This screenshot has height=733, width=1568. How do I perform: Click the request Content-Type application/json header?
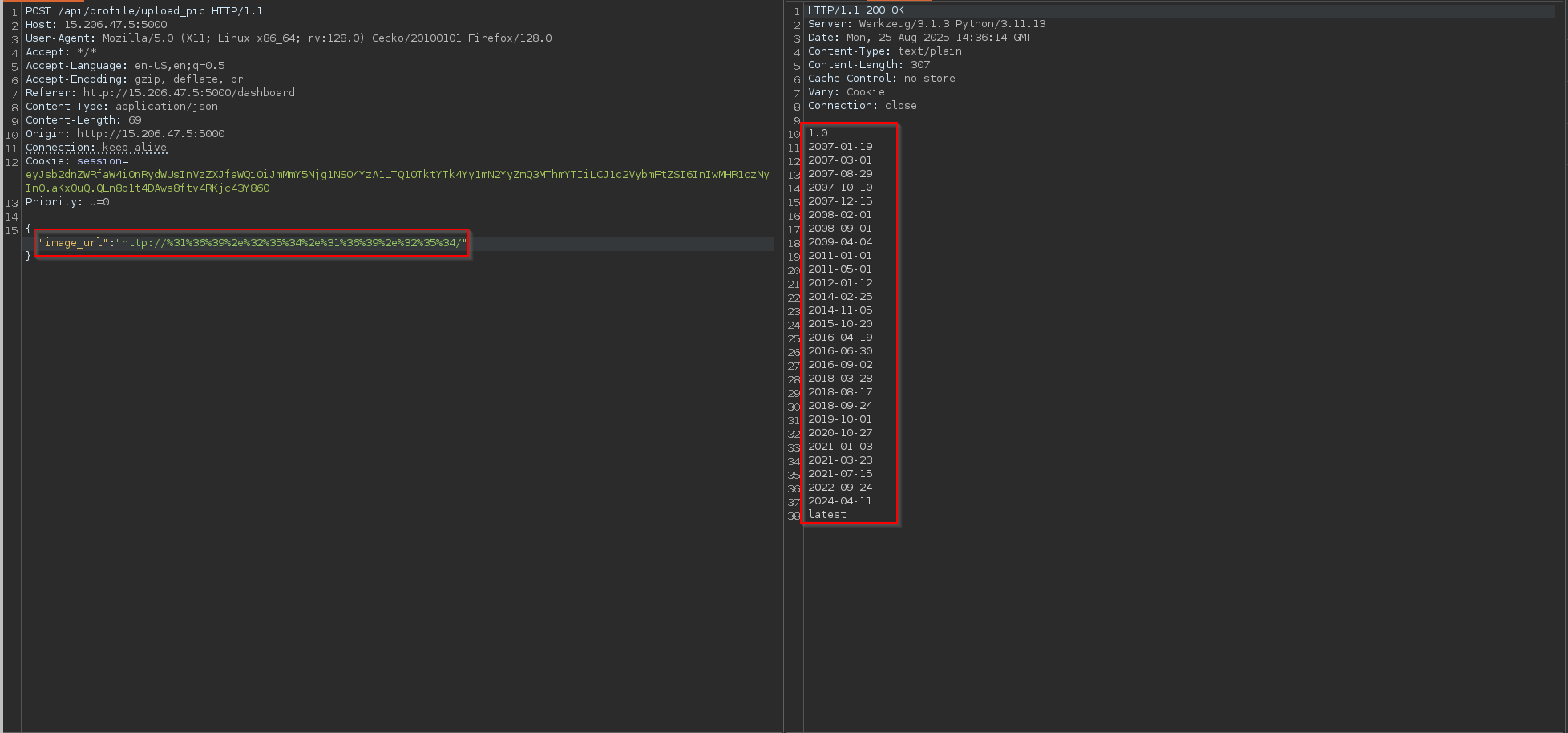(x=122, y=107)
